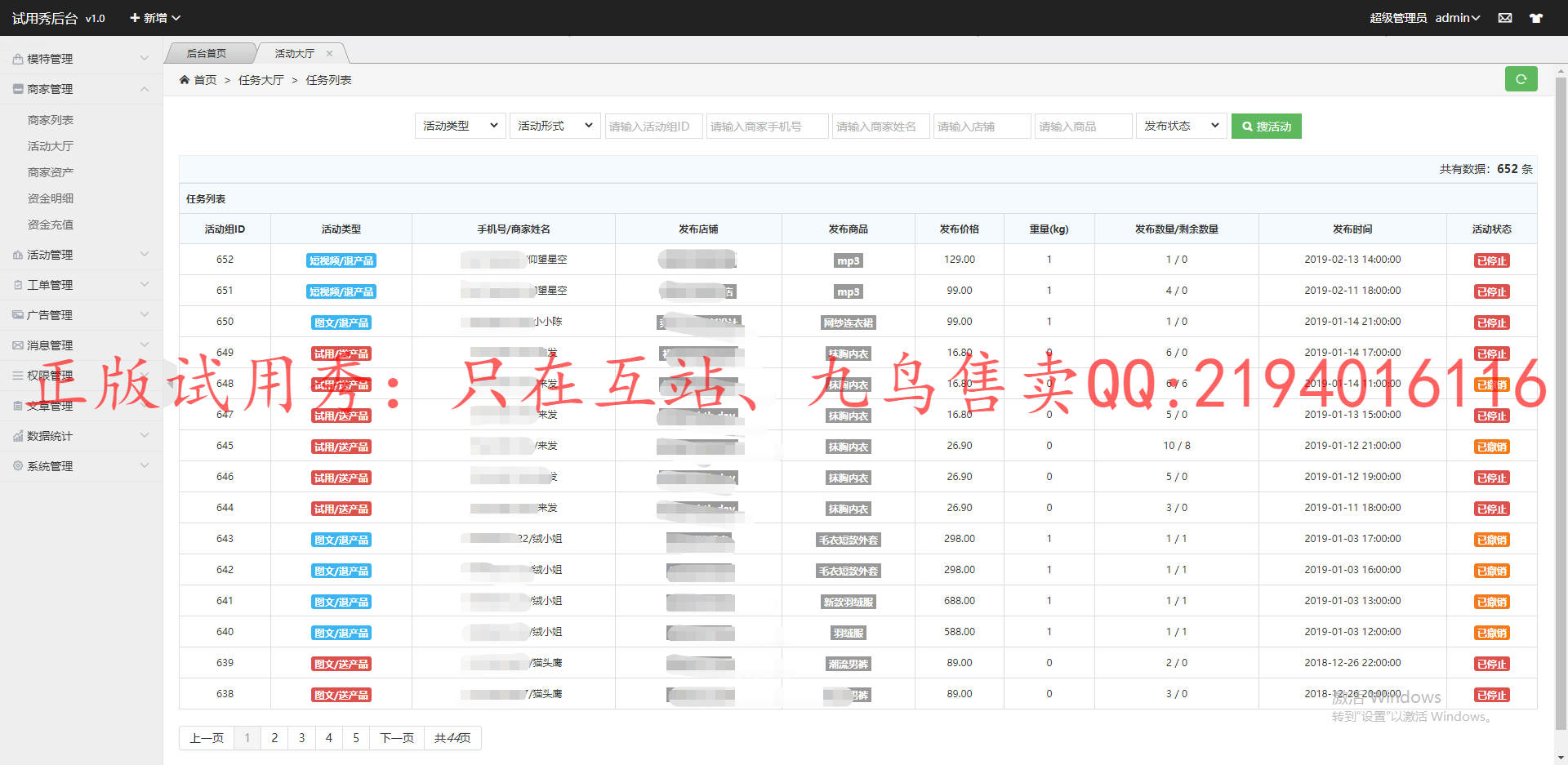
Task: Click the 系统管理 gear icon
Action: (x=17, y=466)
